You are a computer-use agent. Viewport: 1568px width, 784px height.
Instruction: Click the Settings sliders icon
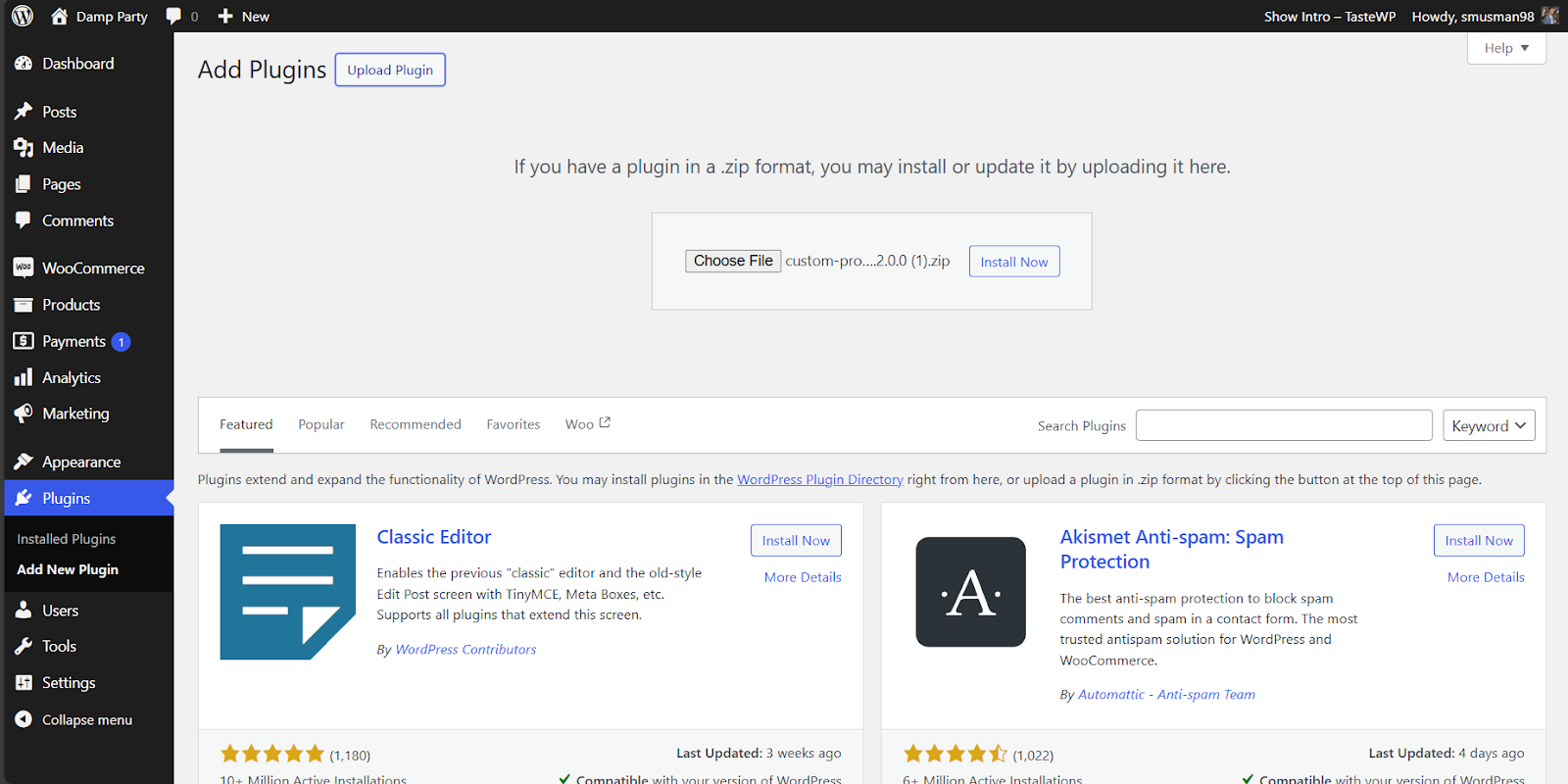[24, 683]
